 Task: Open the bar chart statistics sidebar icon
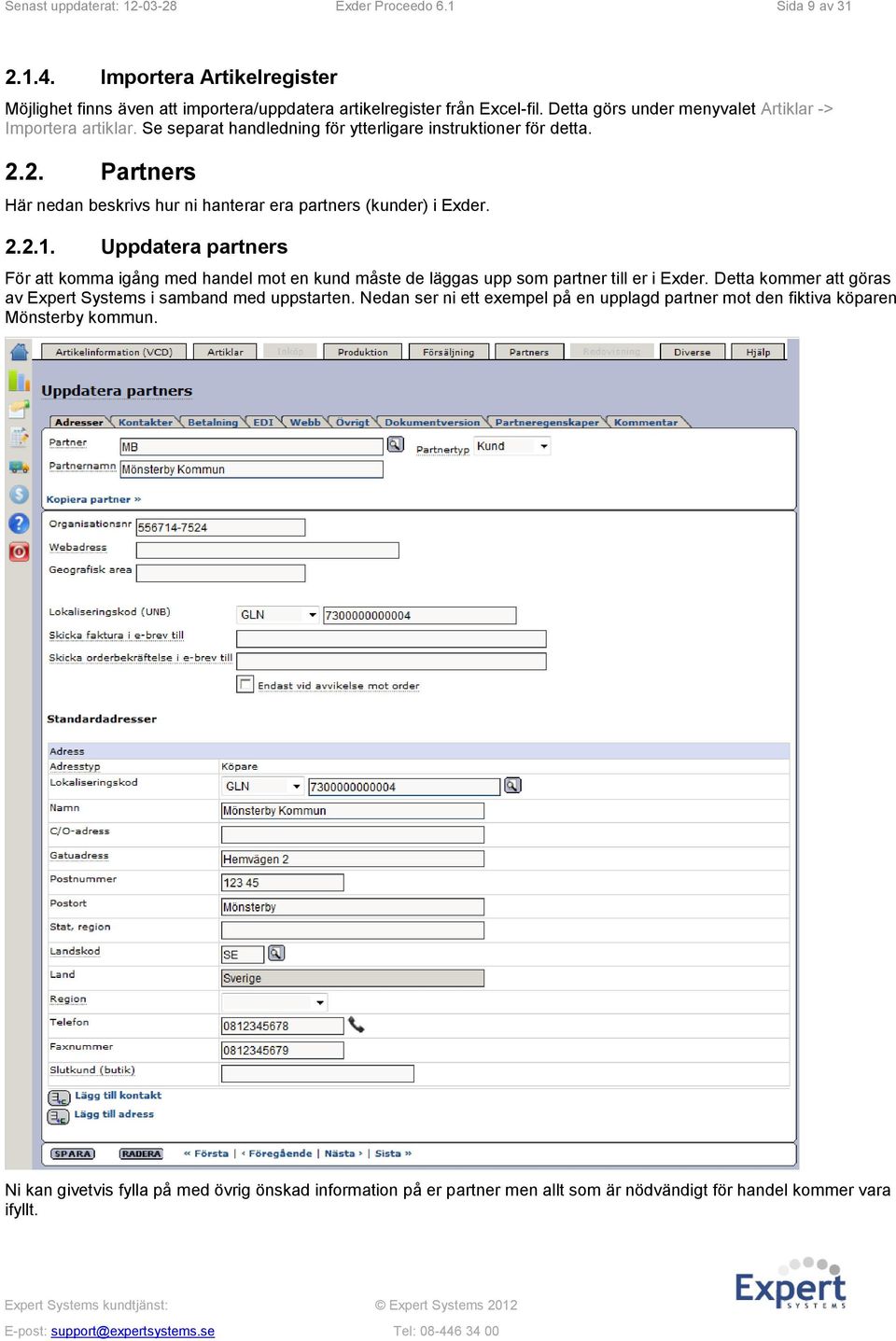[19, 380]
